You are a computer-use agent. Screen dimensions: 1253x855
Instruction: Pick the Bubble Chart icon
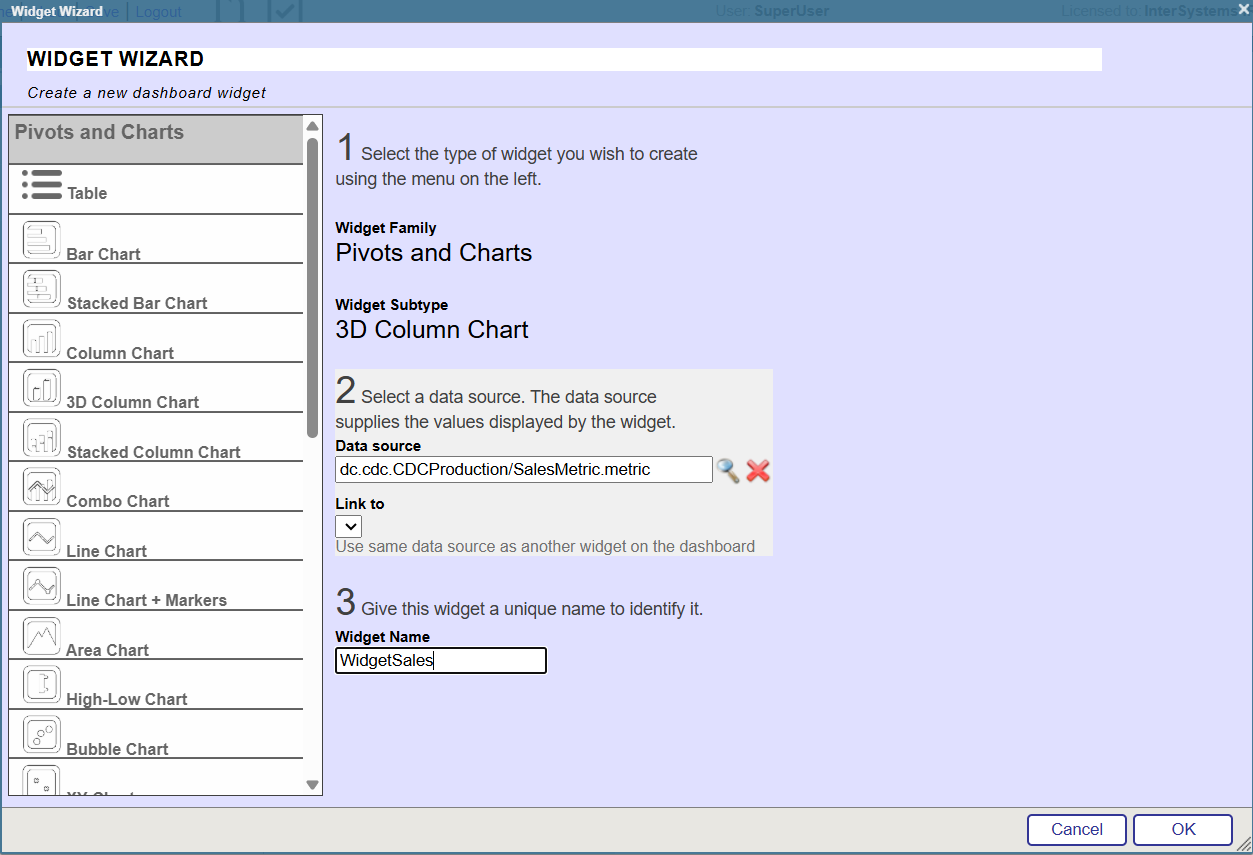[x=41, y=735]
